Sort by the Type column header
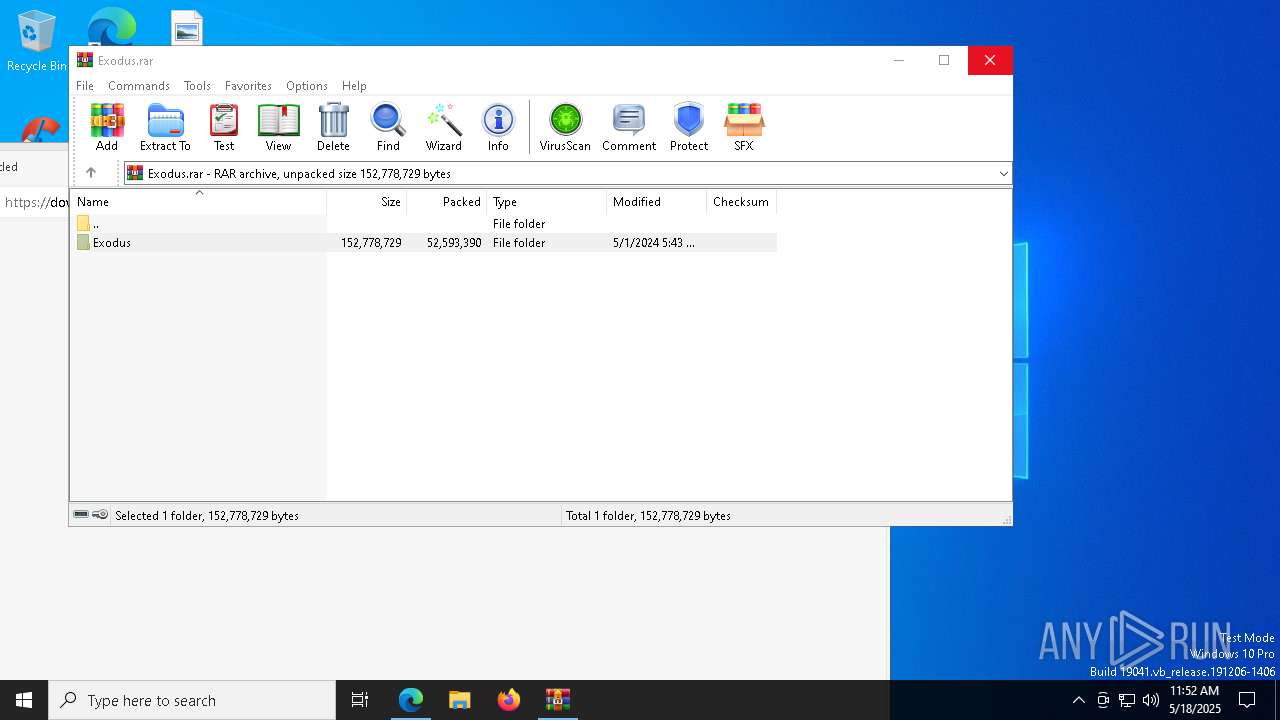The height and width of the screenshot is (720, 1280). (x=547, y=202)
